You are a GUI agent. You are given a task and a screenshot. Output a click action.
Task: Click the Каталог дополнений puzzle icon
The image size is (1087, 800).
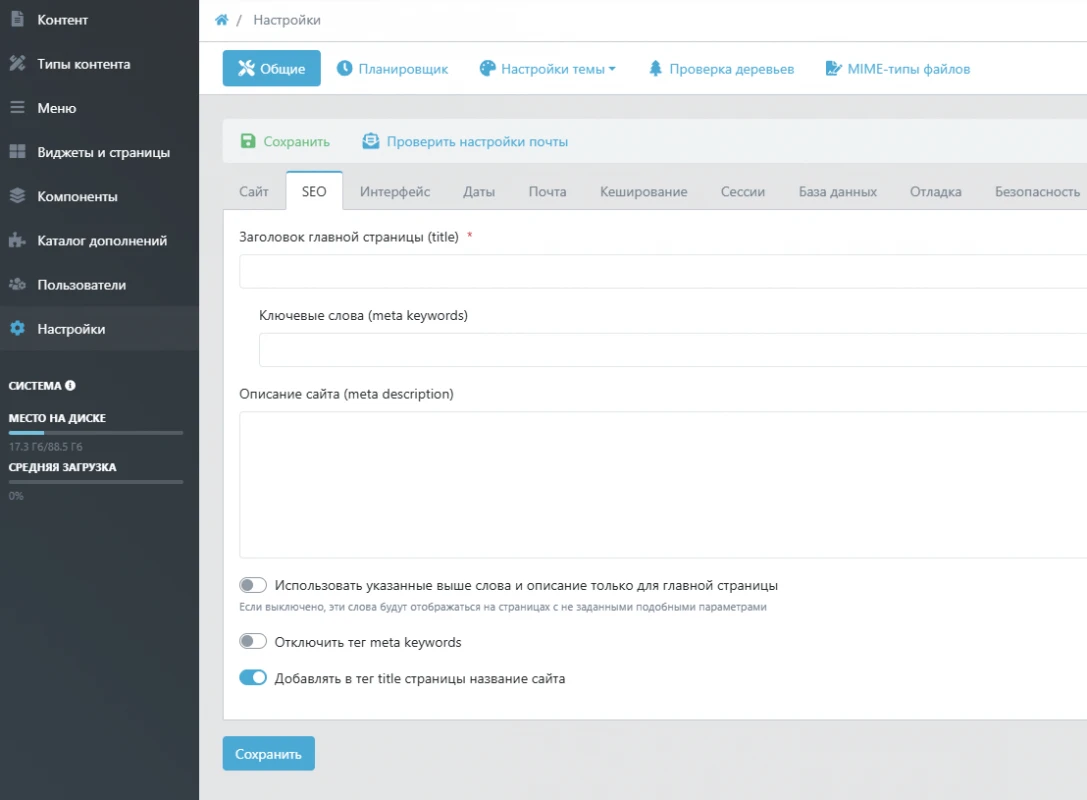(x=17, y=240)
